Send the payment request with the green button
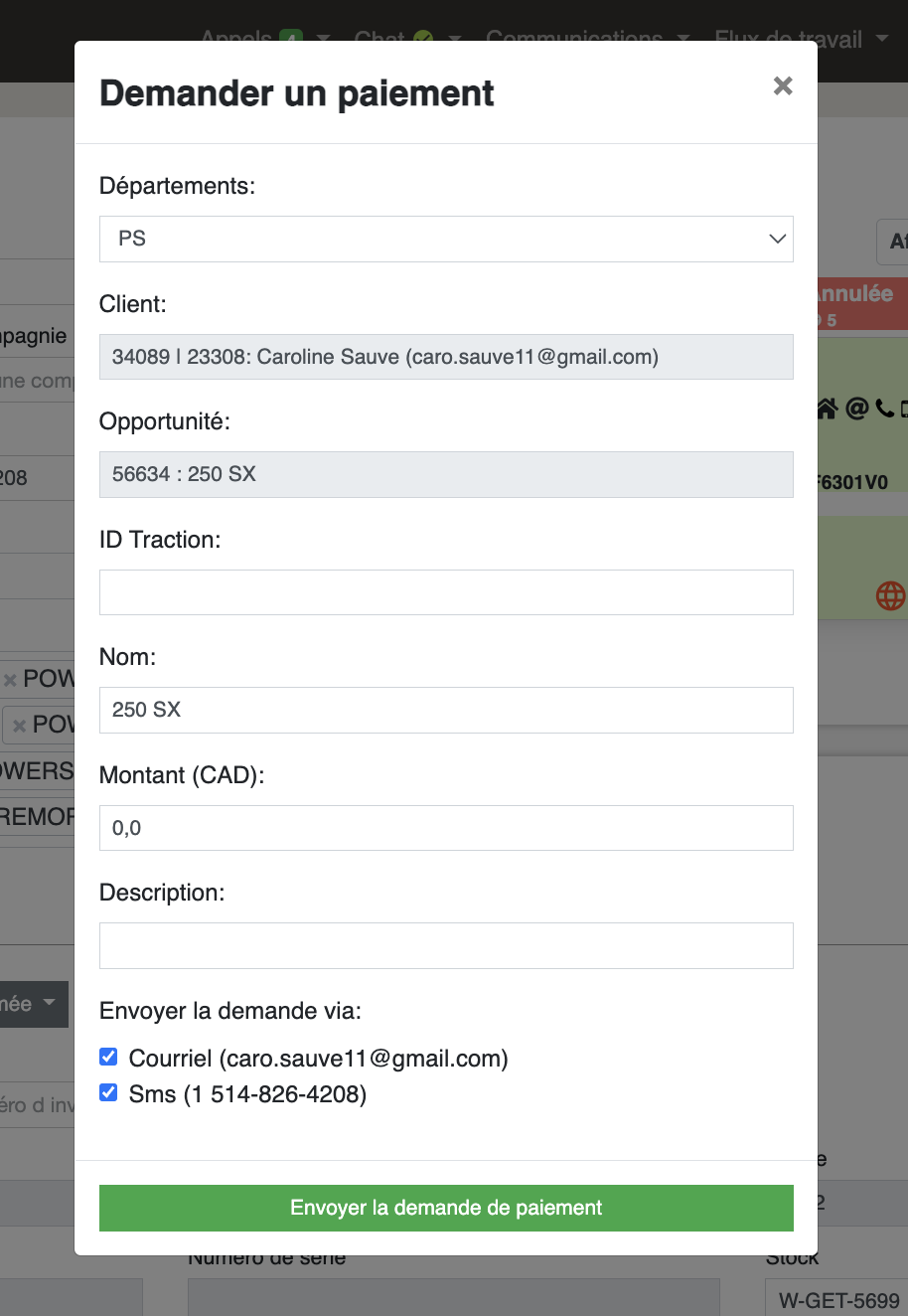The width and height of the screenshot is (908, 1316). point(446,1208)
